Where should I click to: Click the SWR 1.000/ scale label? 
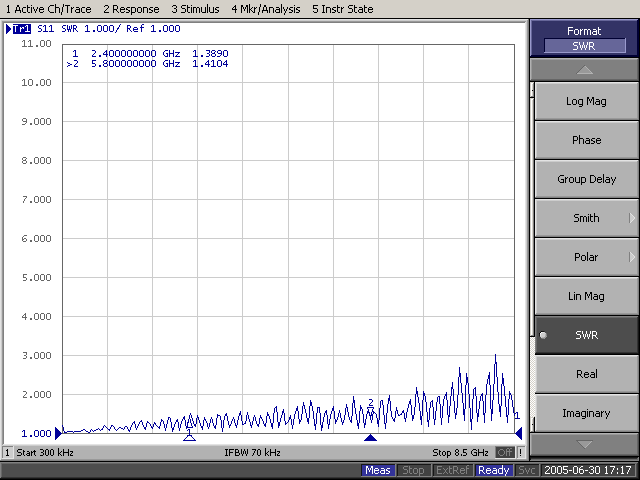pyautogui.click(x=91, y=29)
